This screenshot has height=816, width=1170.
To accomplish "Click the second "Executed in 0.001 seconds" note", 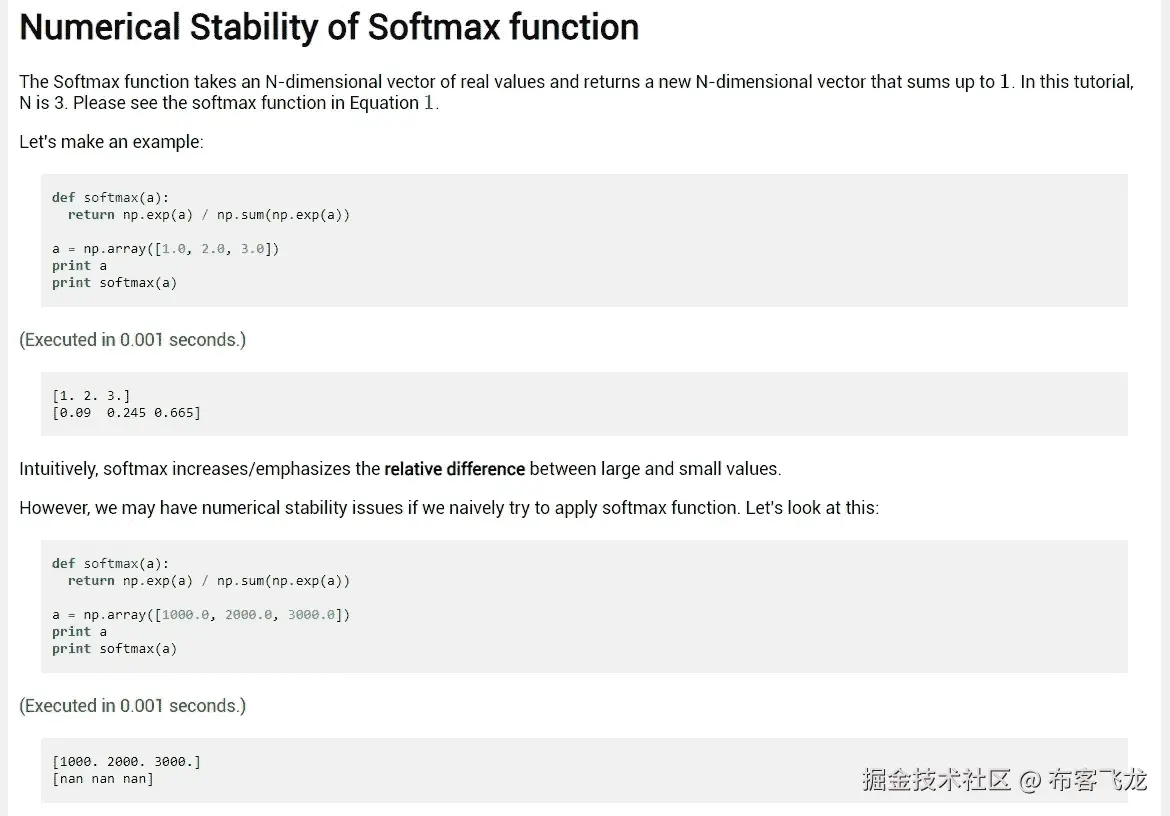I will pyautogui.click(x=132, y=706).
